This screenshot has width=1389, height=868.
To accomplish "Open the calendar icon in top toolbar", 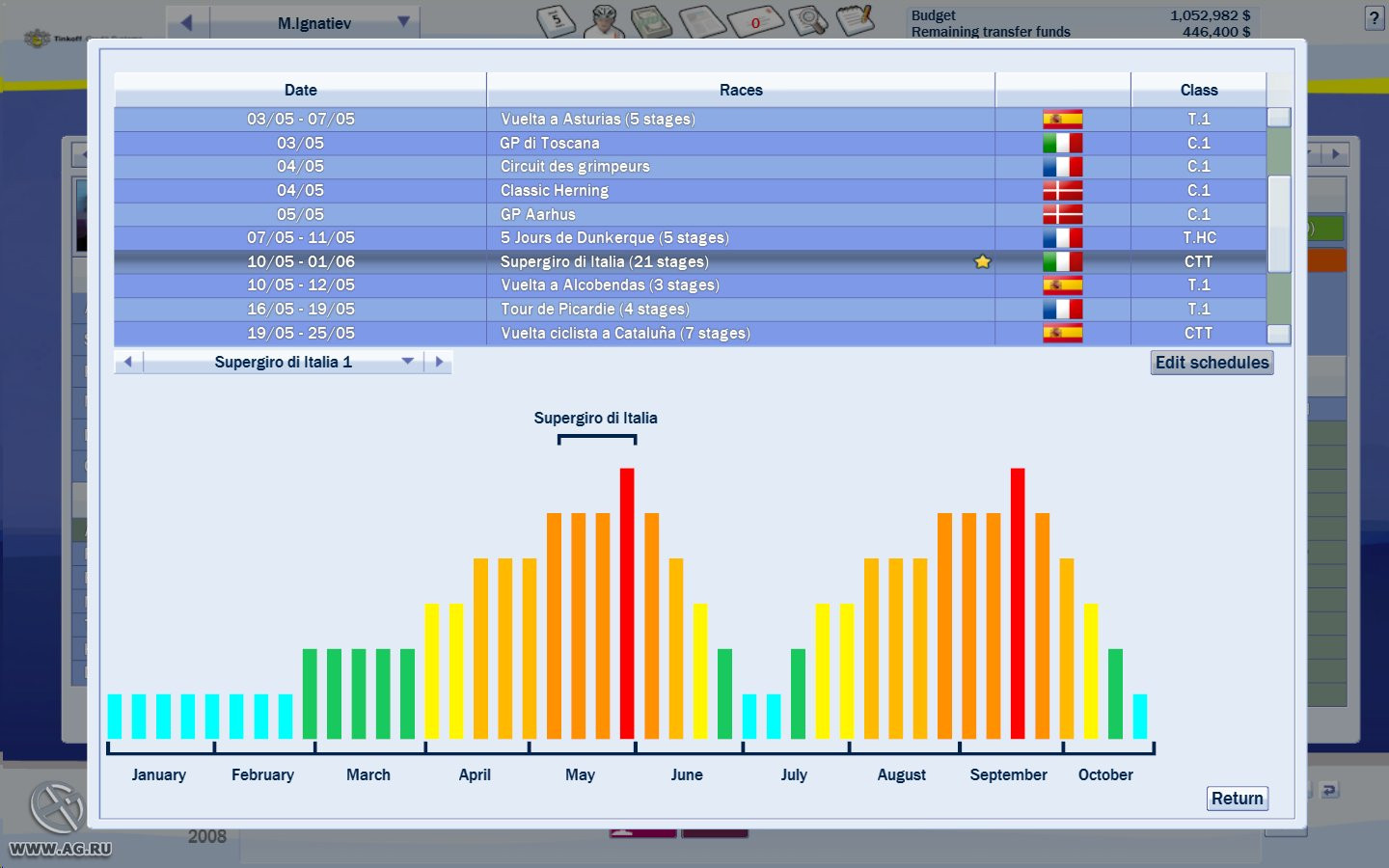I will pos(557,19).
